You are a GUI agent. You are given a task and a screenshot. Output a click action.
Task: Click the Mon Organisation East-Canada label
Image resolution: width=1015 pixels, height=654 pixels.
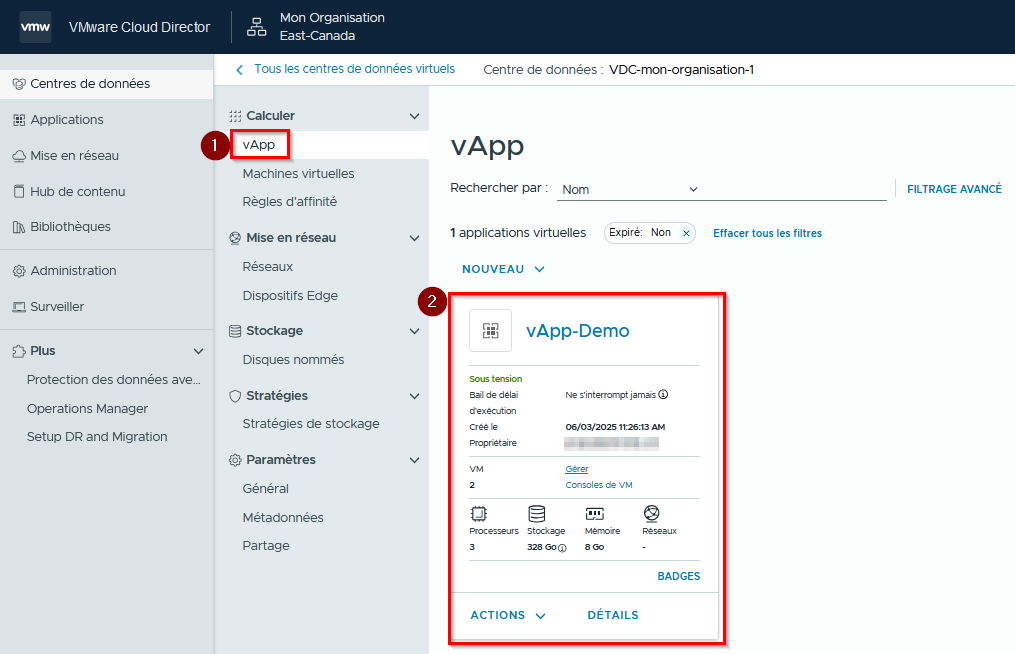tap(332, 27)
